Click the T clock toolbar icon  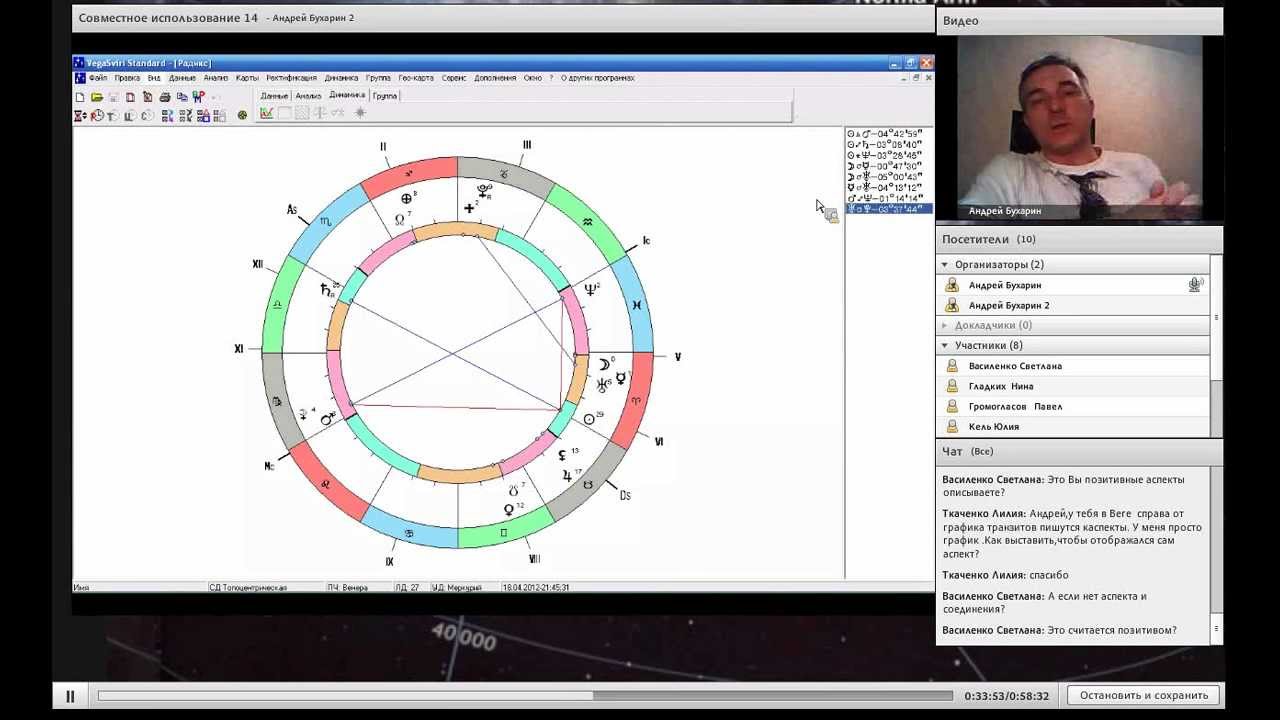point(113,115)
